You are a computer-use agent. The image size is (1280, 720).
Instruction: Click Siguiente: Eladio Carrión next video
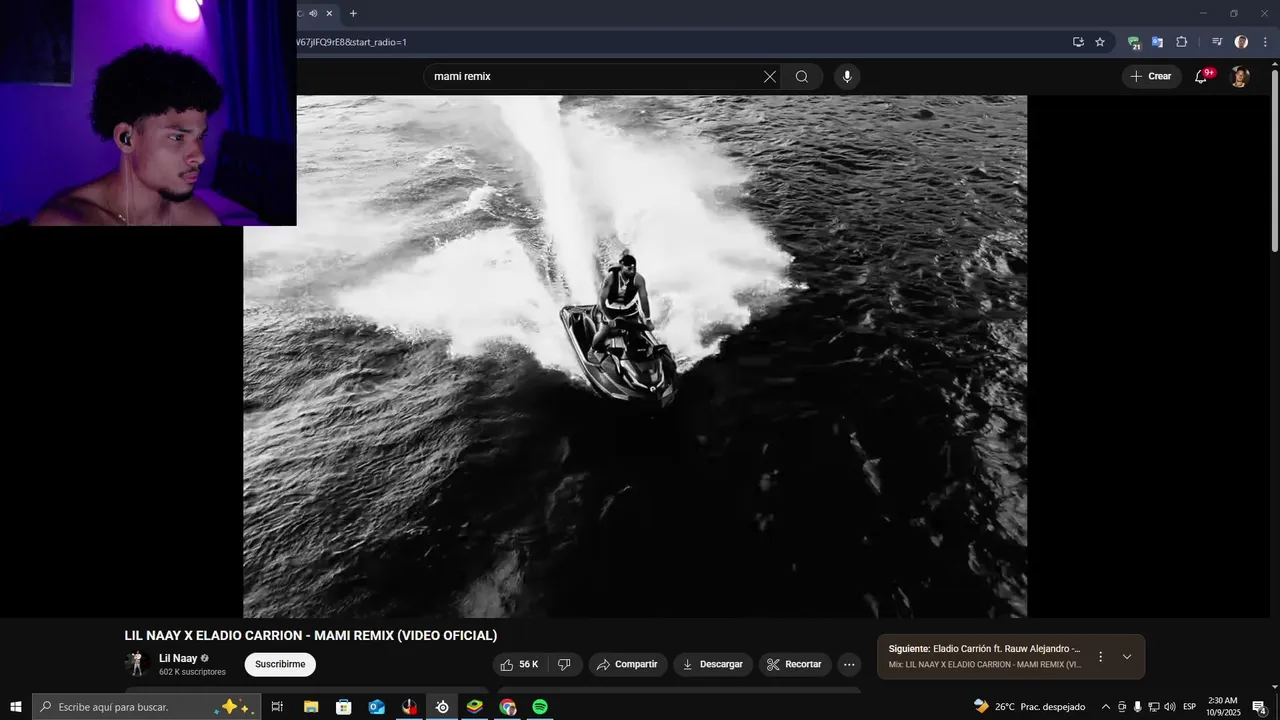984,649
